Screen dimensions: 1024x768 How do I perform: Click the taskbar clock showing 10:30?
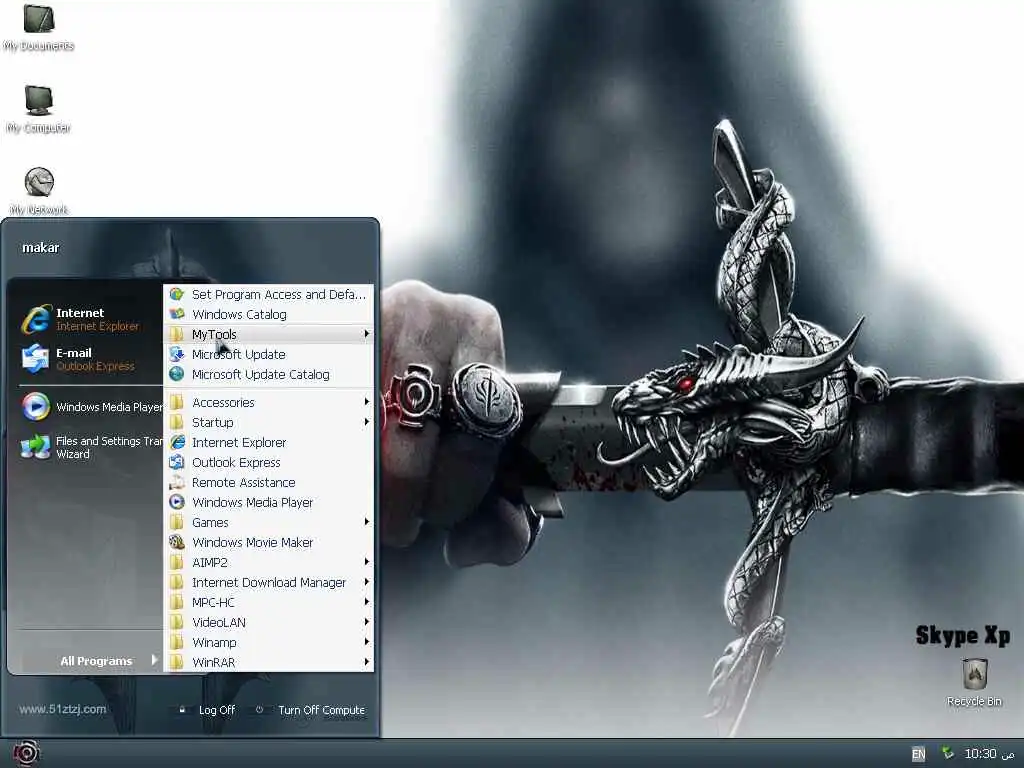pos(989,754)
